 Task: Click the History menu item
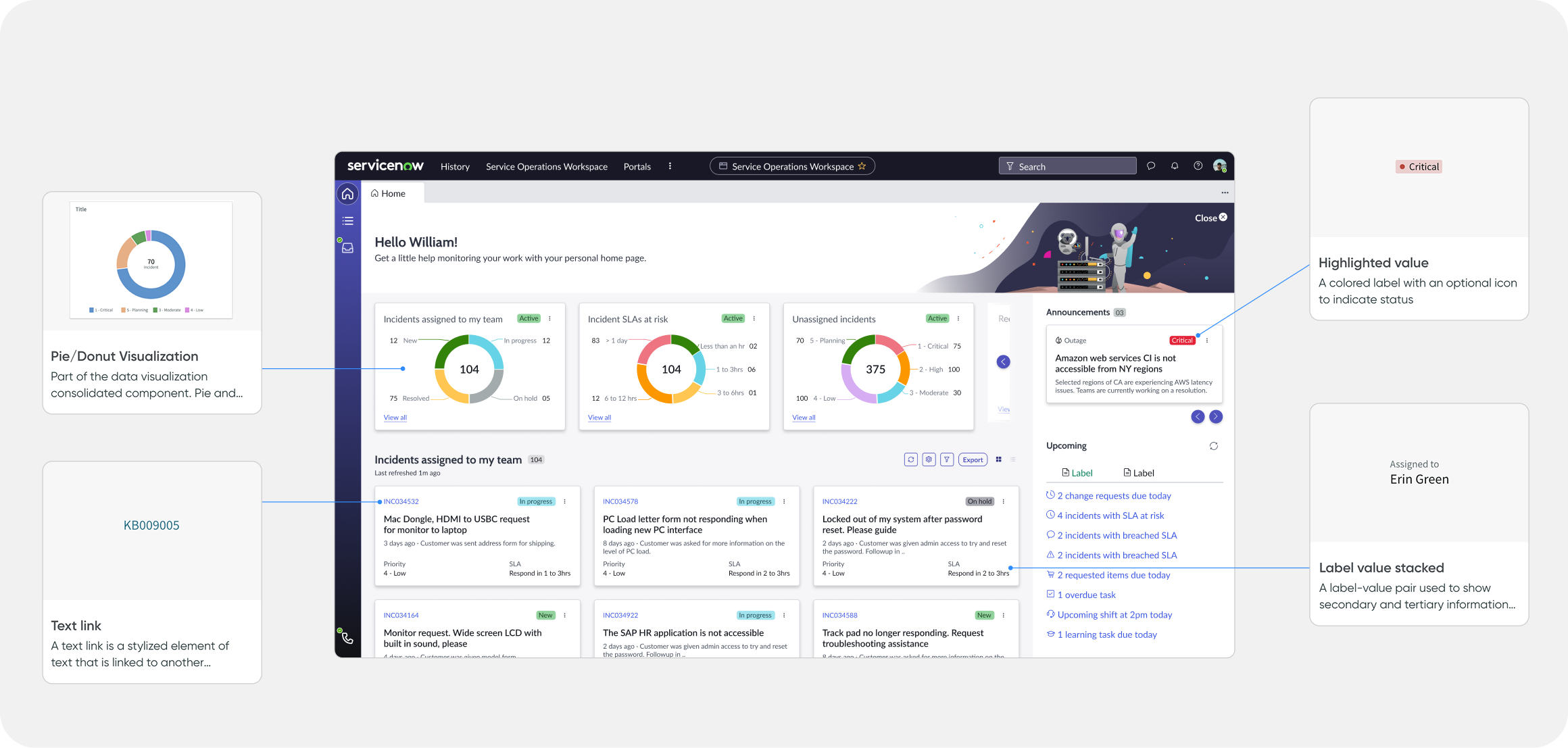[455, 167]
